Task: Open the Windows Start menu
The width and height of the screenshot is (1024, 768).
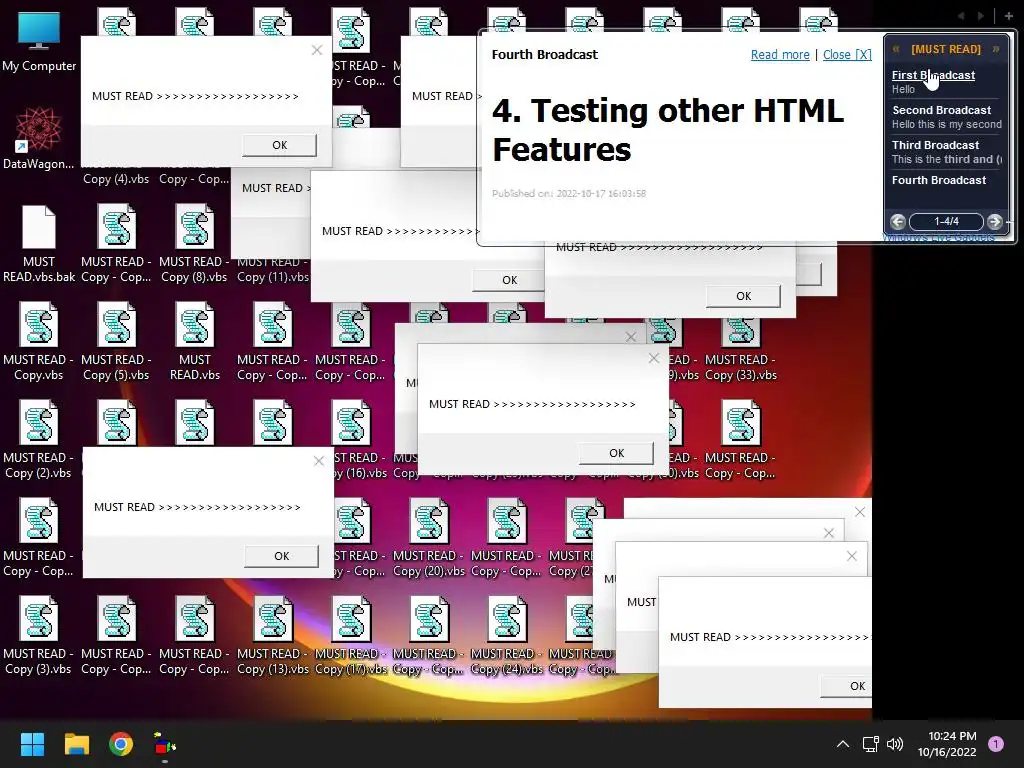Action: (x=32, y=744)
